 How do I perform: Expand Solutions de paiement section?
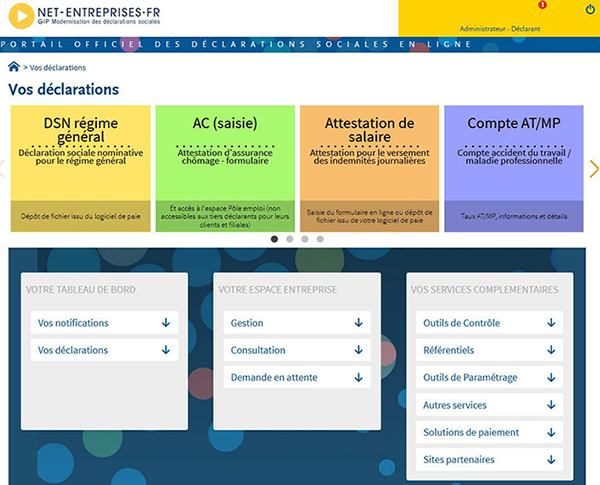click(489, 432)
